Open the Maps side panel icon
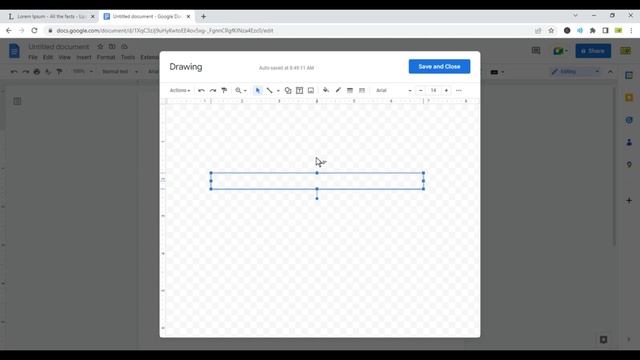 coord(629,164)
